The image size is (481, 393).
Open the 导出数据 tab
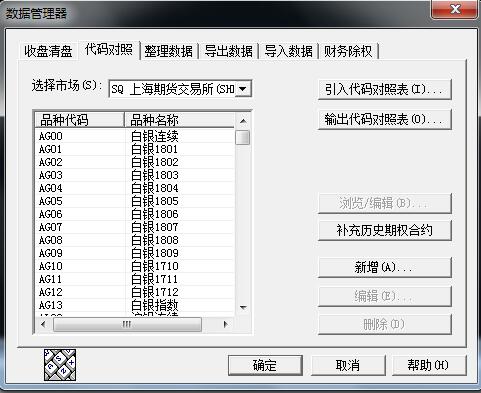tap(229, 51)
